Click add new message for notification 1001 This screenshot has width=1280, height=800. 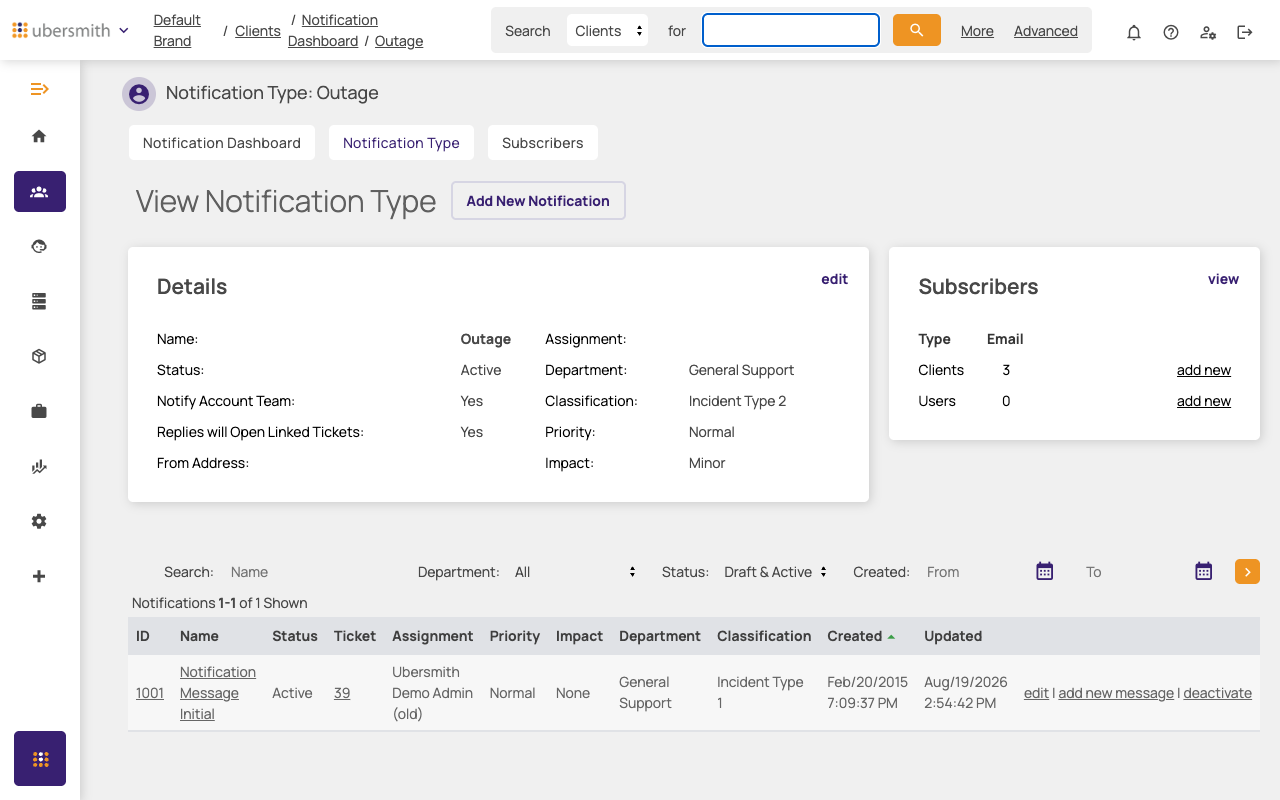point(1116,693)
